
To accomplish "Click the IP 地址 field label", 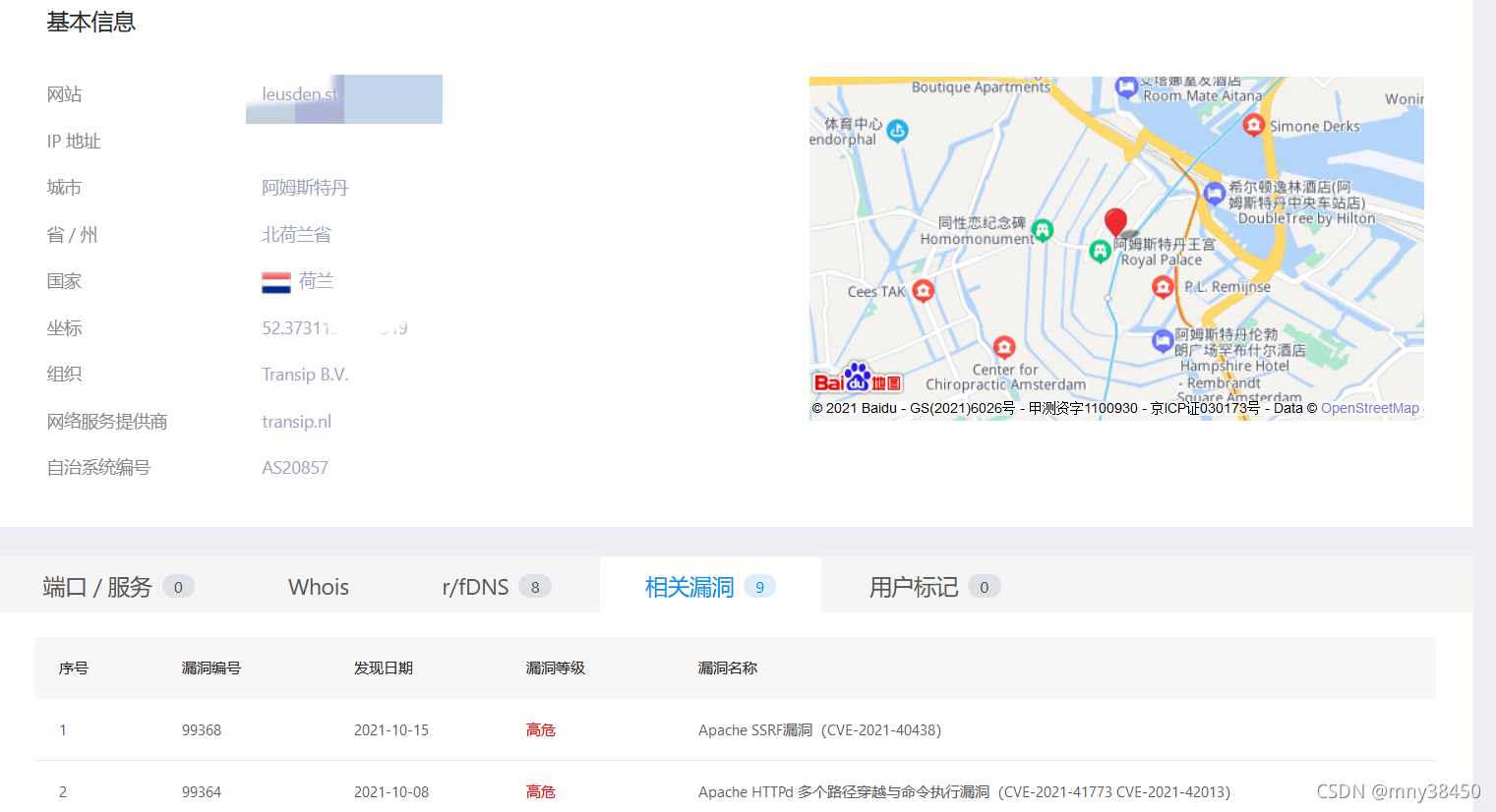I will point(74,142).
